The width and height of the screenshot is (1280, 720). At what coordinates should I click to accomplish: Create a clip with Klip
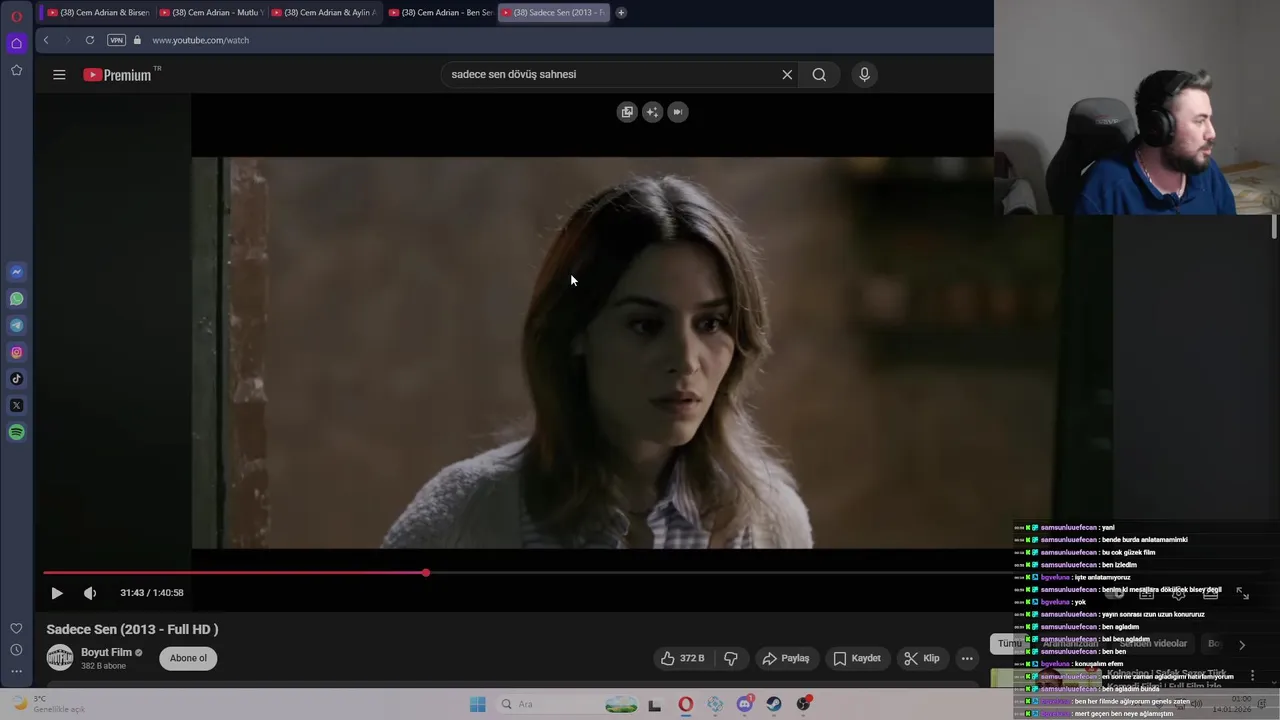pyautogui.click(x=921, y=658)
